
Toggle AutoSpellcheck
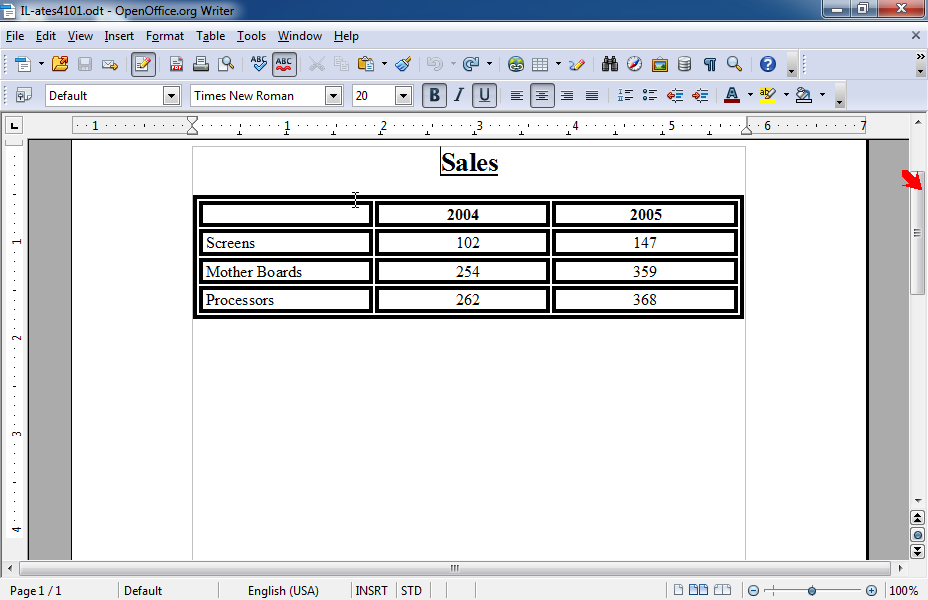point(284,63)
